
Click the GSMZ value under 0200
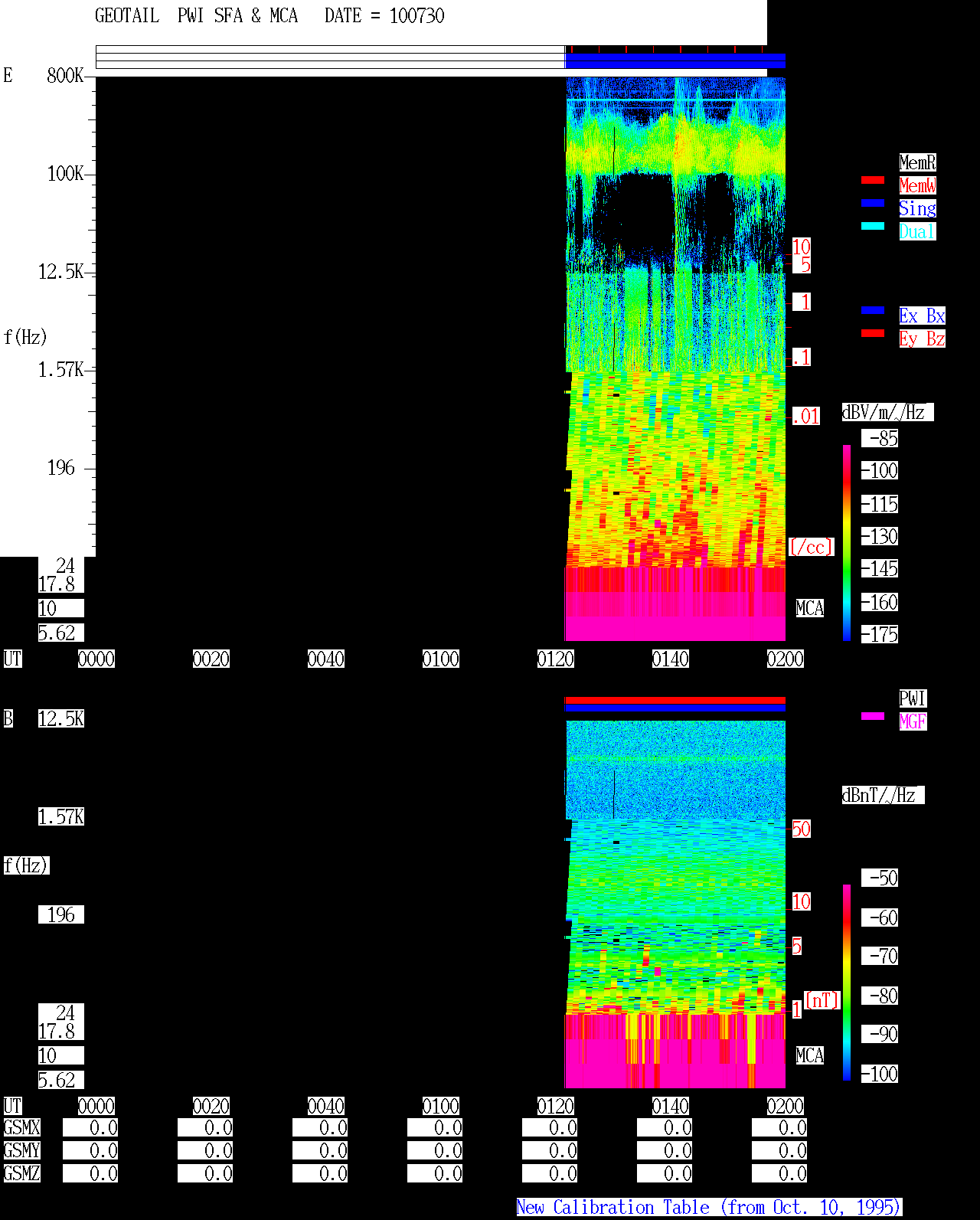pos(779,1173)
